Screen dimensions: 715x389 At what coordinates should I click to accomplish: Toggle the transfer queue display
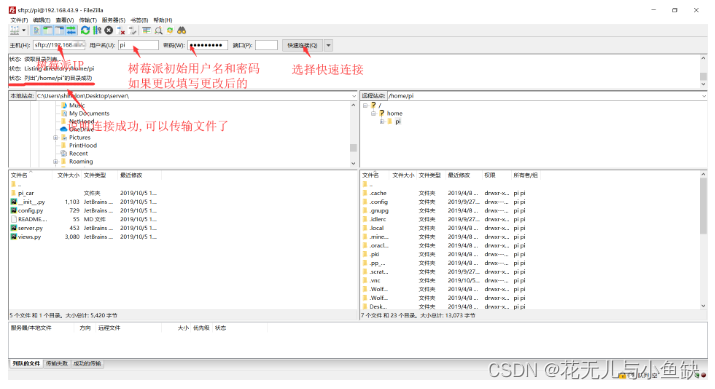tap(71, 31)
